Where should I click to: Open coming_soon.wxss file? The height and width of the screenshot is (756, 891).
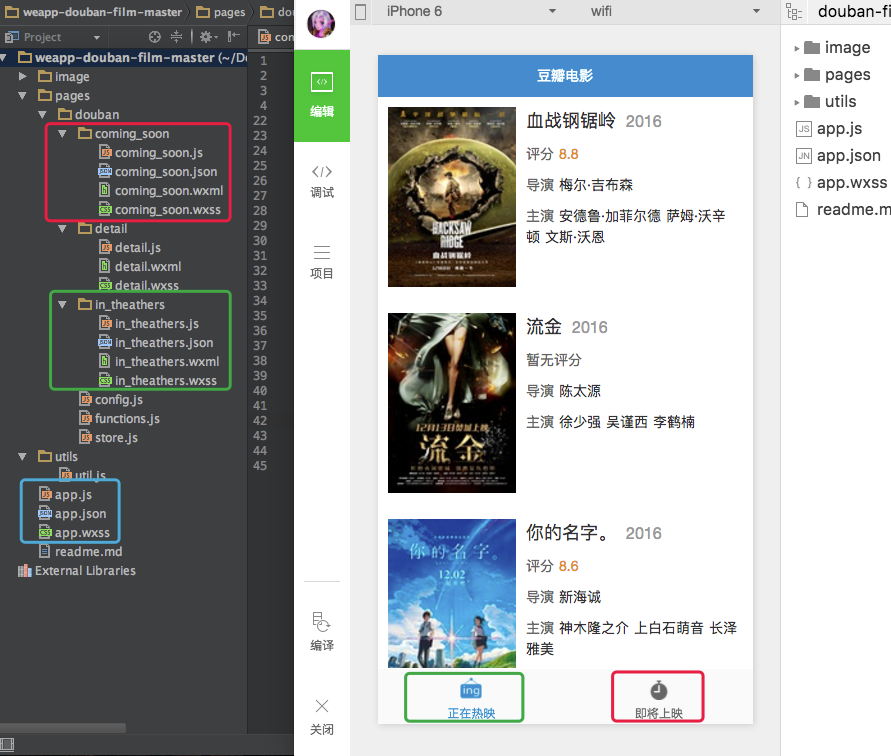tap(160, 210)
